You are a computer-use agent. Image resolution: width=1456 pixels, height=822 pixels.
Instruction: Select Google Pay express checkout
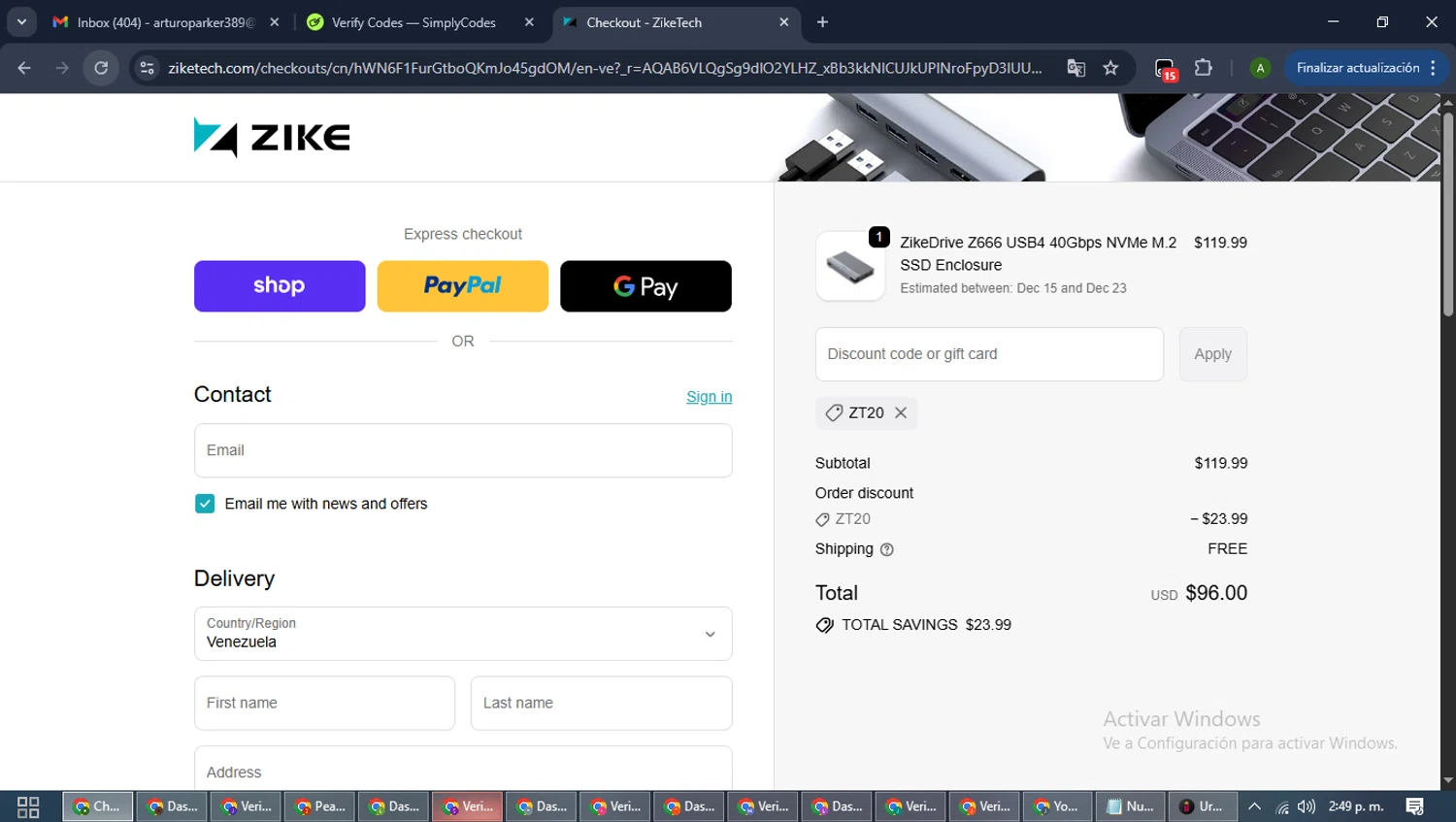point(645,286)
